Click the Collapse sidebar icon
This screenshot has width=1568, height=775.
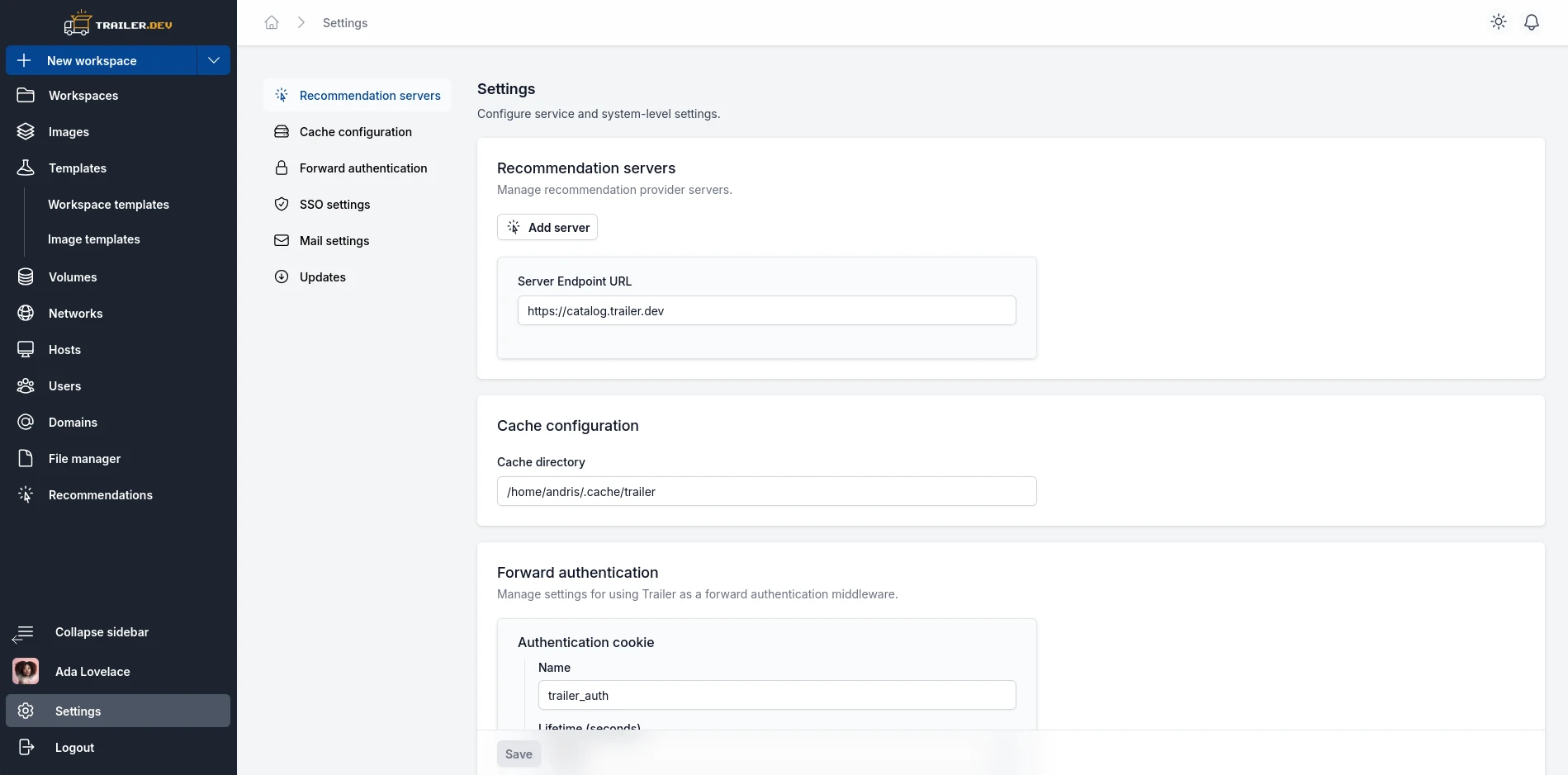(x=23, y=633)
